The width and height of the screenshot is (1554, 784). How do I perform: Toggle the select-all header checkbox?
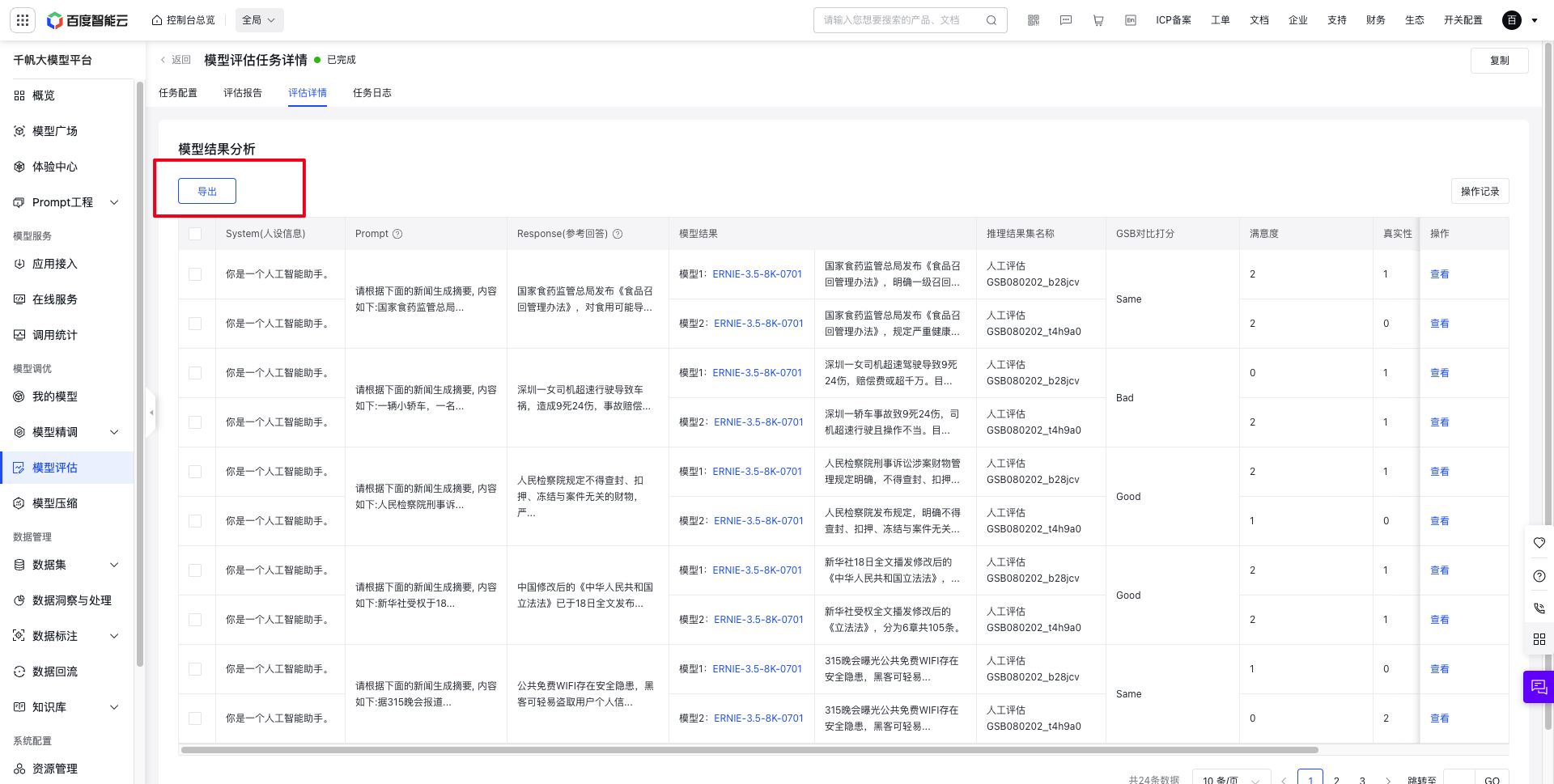click(195, 234)
